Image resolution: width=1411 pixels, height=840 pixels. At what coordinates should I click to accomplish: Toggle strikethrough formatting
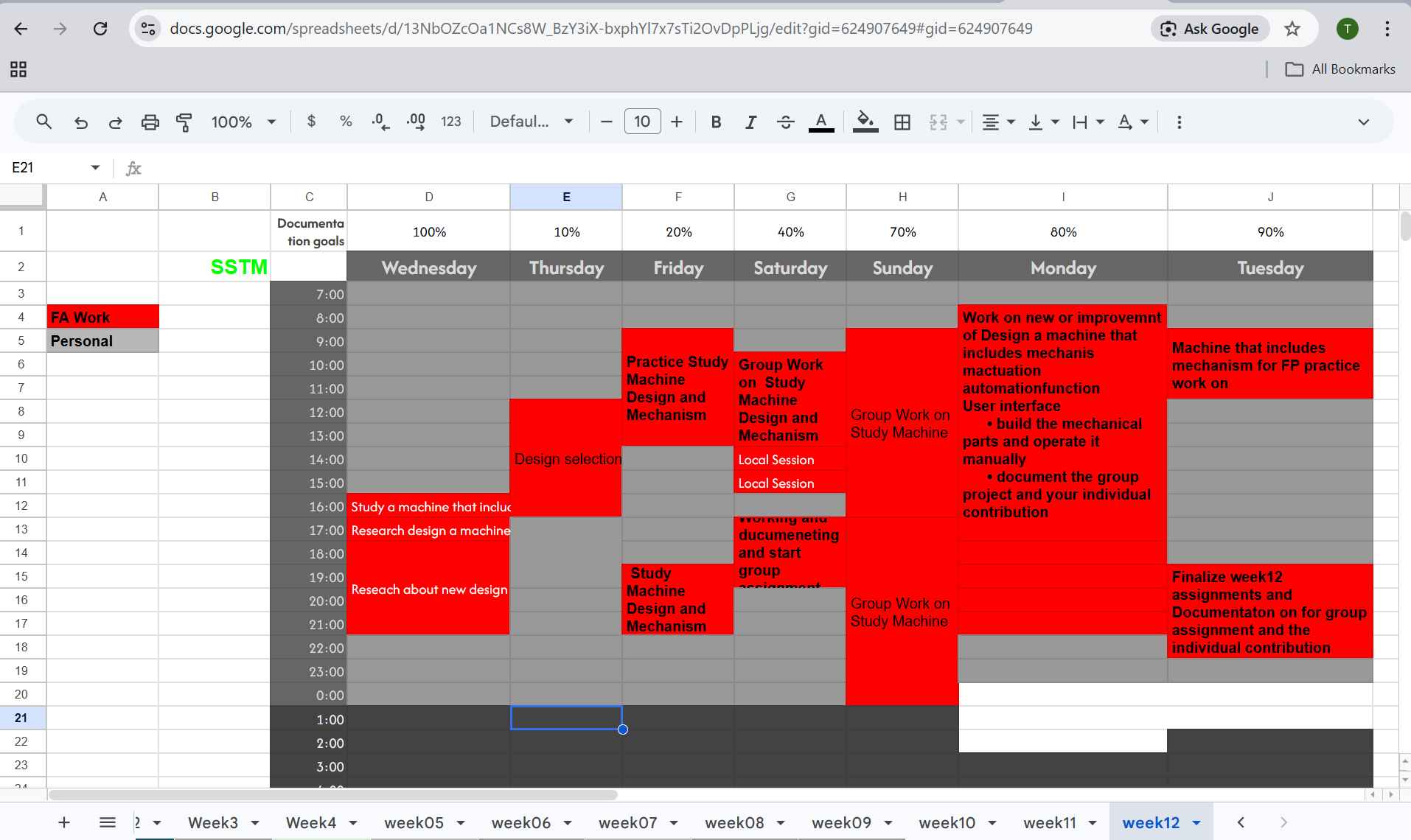coord(786,122)
